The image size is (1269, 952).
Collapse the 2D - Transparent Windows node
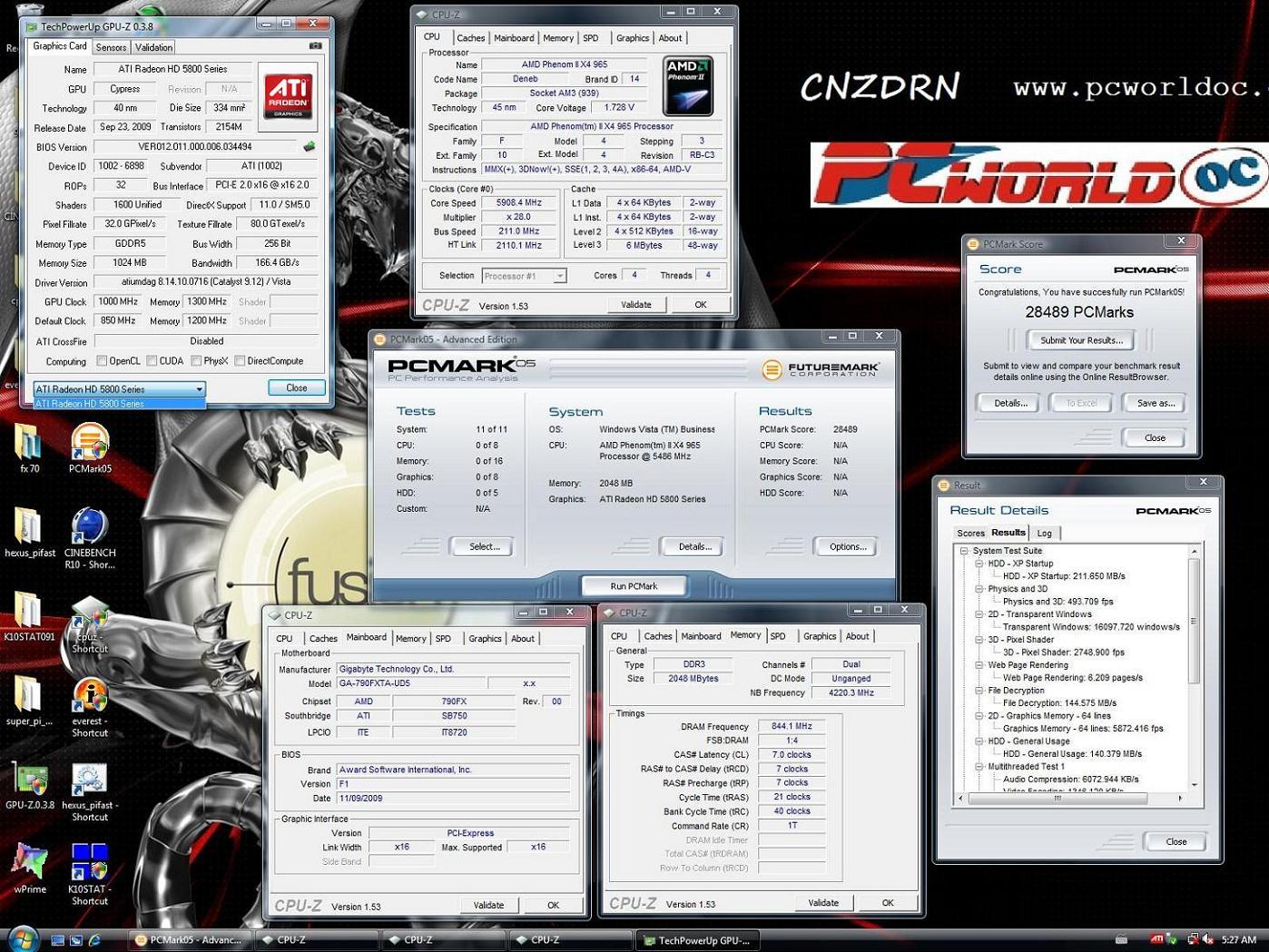tap(979, 614)
